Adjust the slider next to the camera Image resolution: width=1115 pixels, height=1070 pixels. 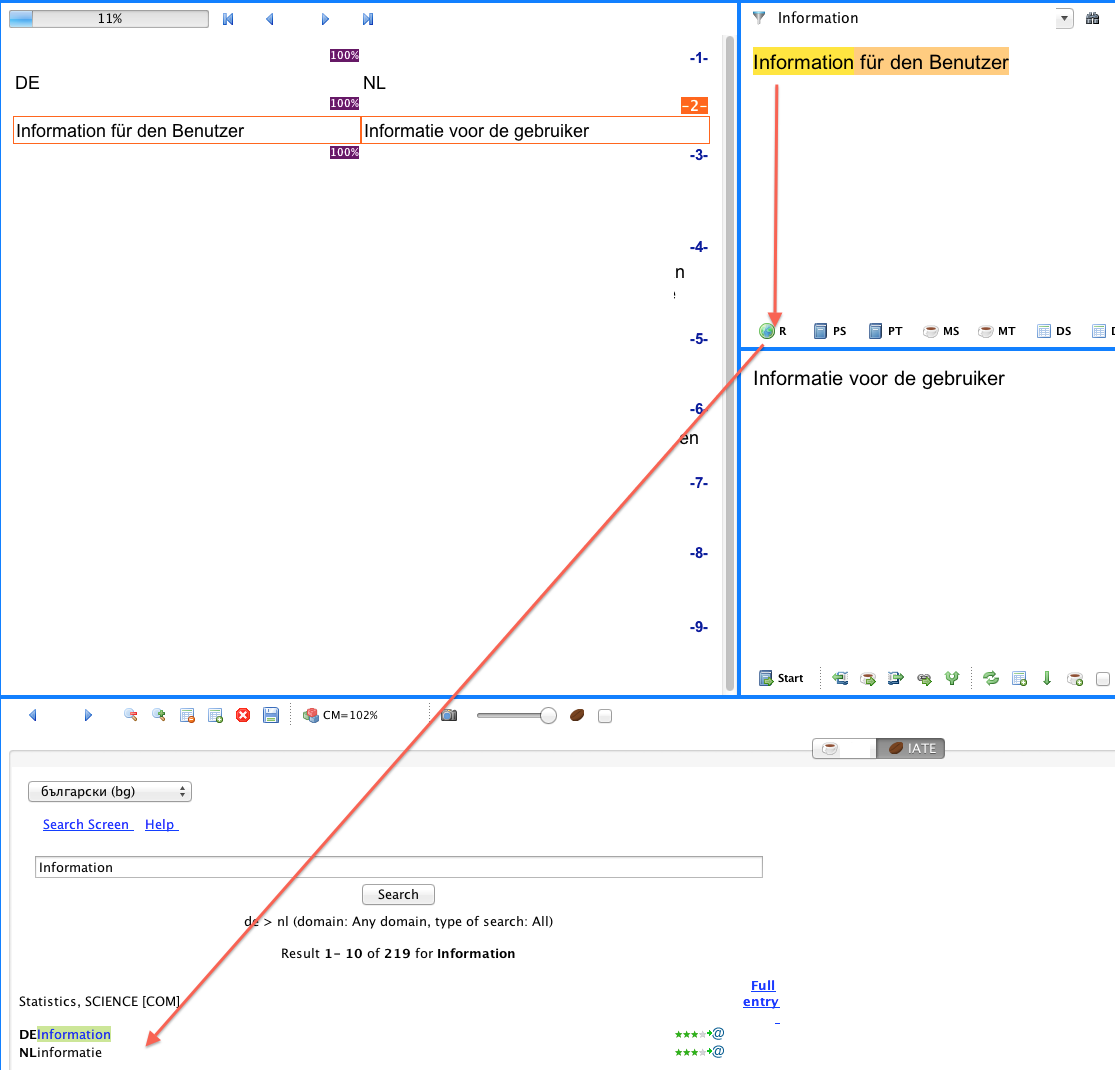click(x=548, y=715)
